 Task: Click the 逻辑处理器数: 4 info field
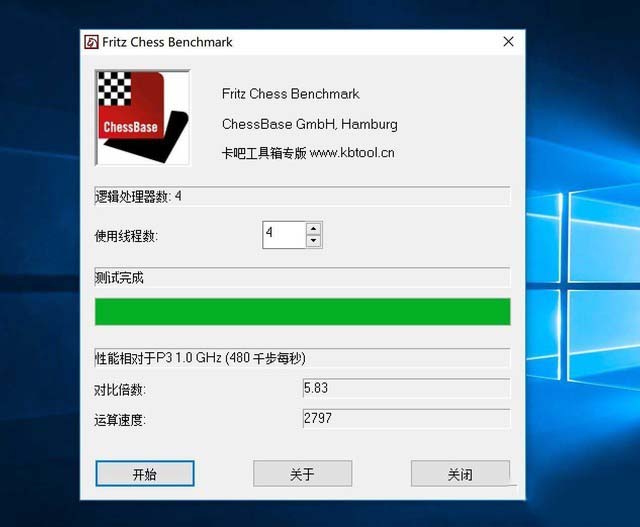point(302,196)
